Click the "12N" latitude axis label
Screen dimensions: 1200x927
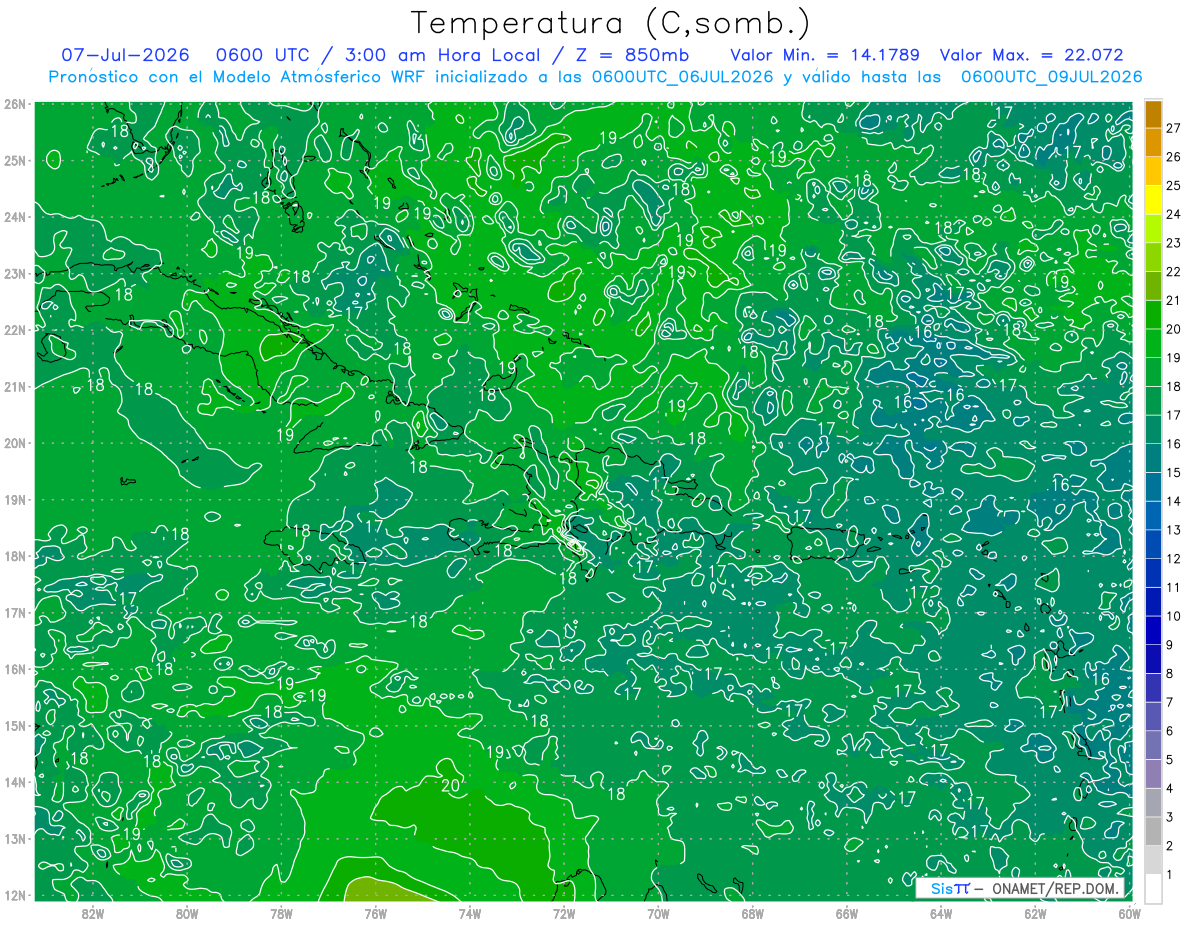[x=14, y=895]
